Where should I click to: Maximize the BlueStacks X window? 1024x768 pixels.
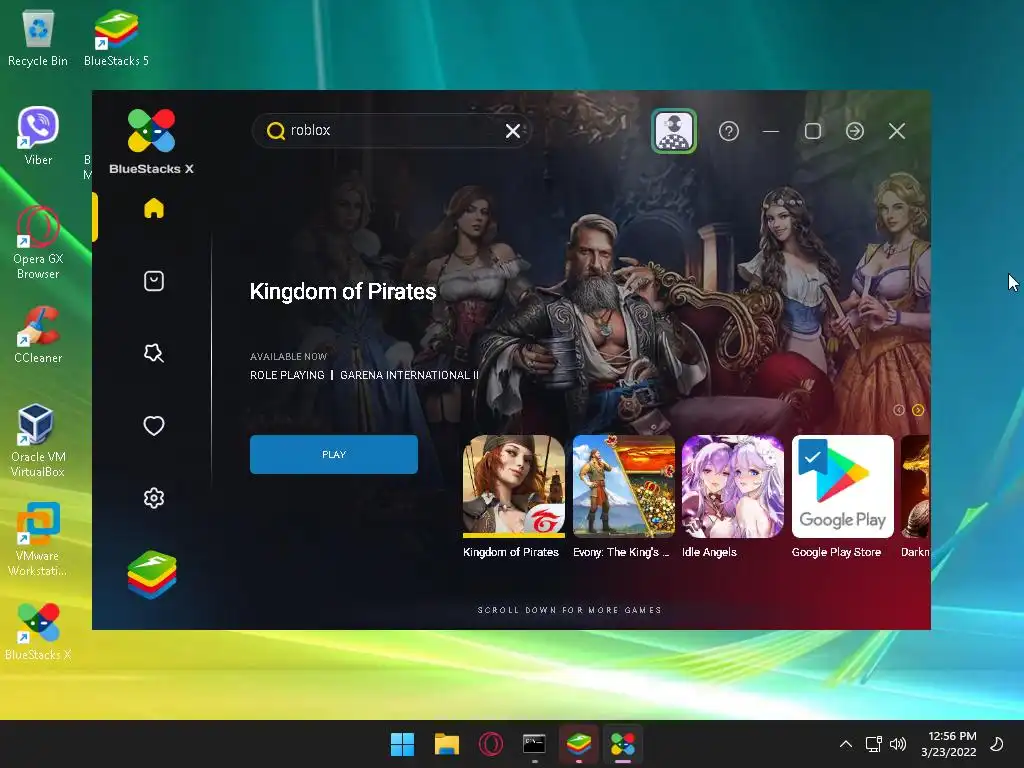coord(812,131)
